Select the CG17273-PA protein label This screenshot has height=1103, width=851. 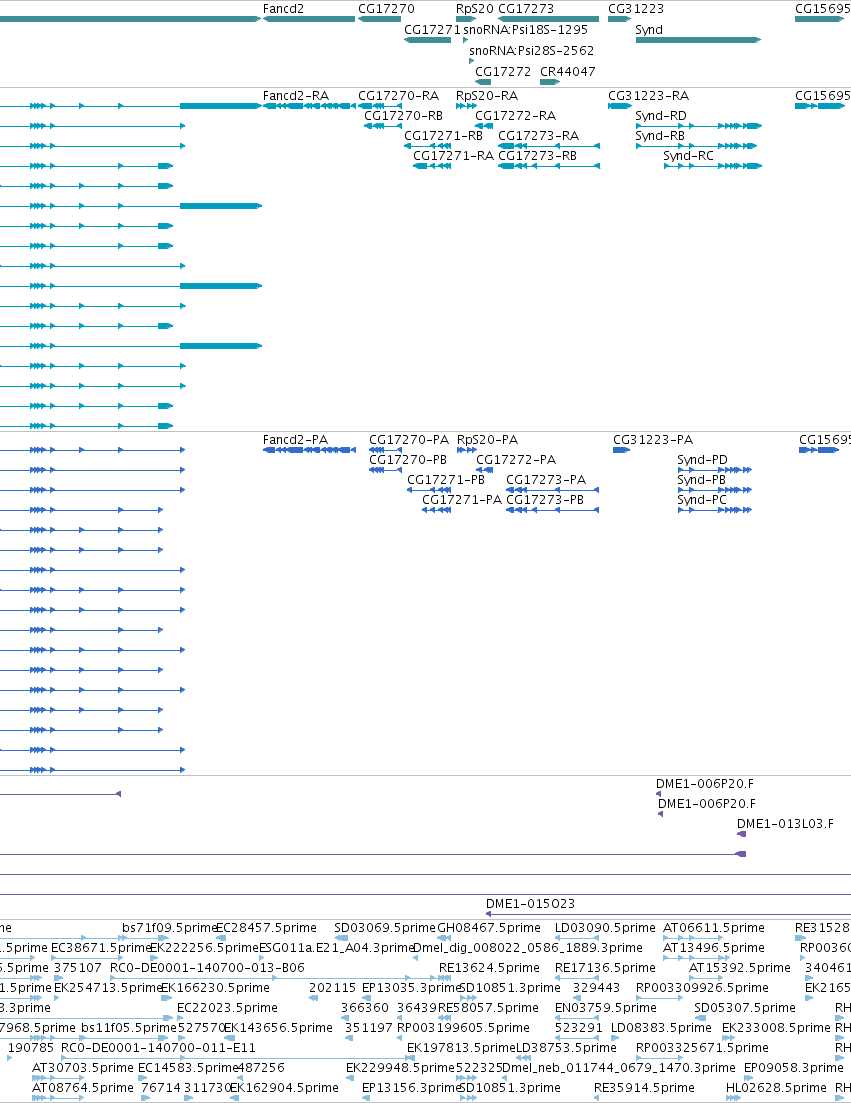point(546,480)
